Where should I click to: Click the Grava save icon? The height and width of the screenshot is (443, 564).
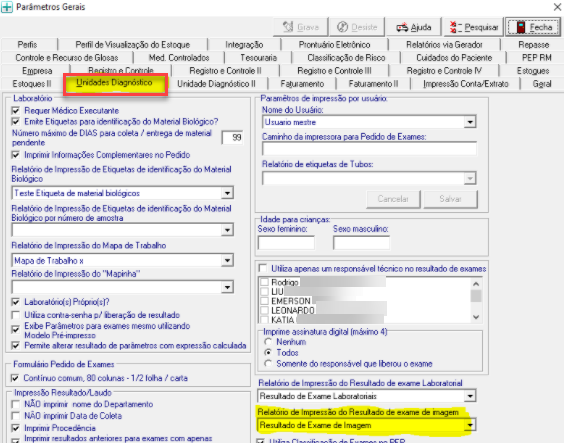pyautogui.click(x=288, y=27)
